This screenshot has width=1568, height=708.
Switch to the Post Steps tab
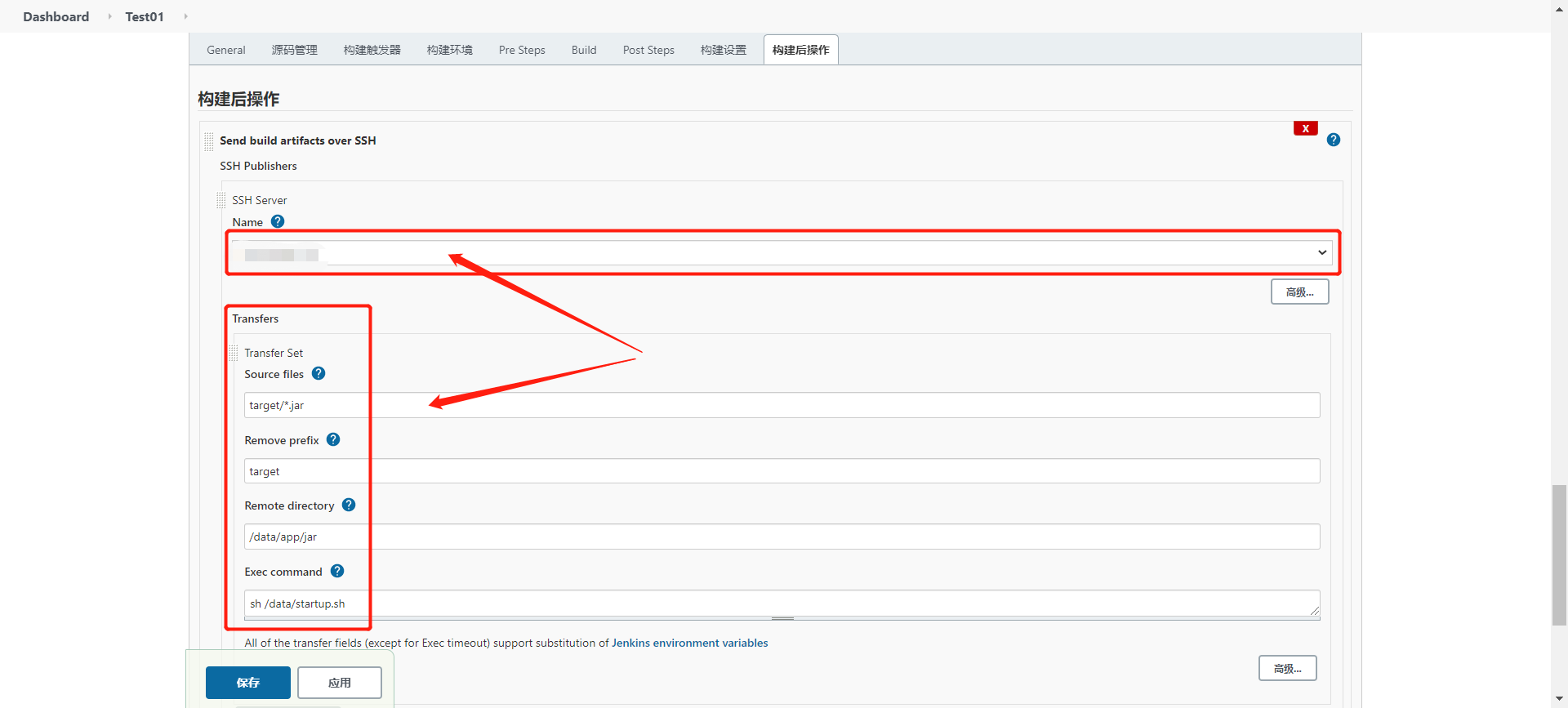[x=648, y=50]
